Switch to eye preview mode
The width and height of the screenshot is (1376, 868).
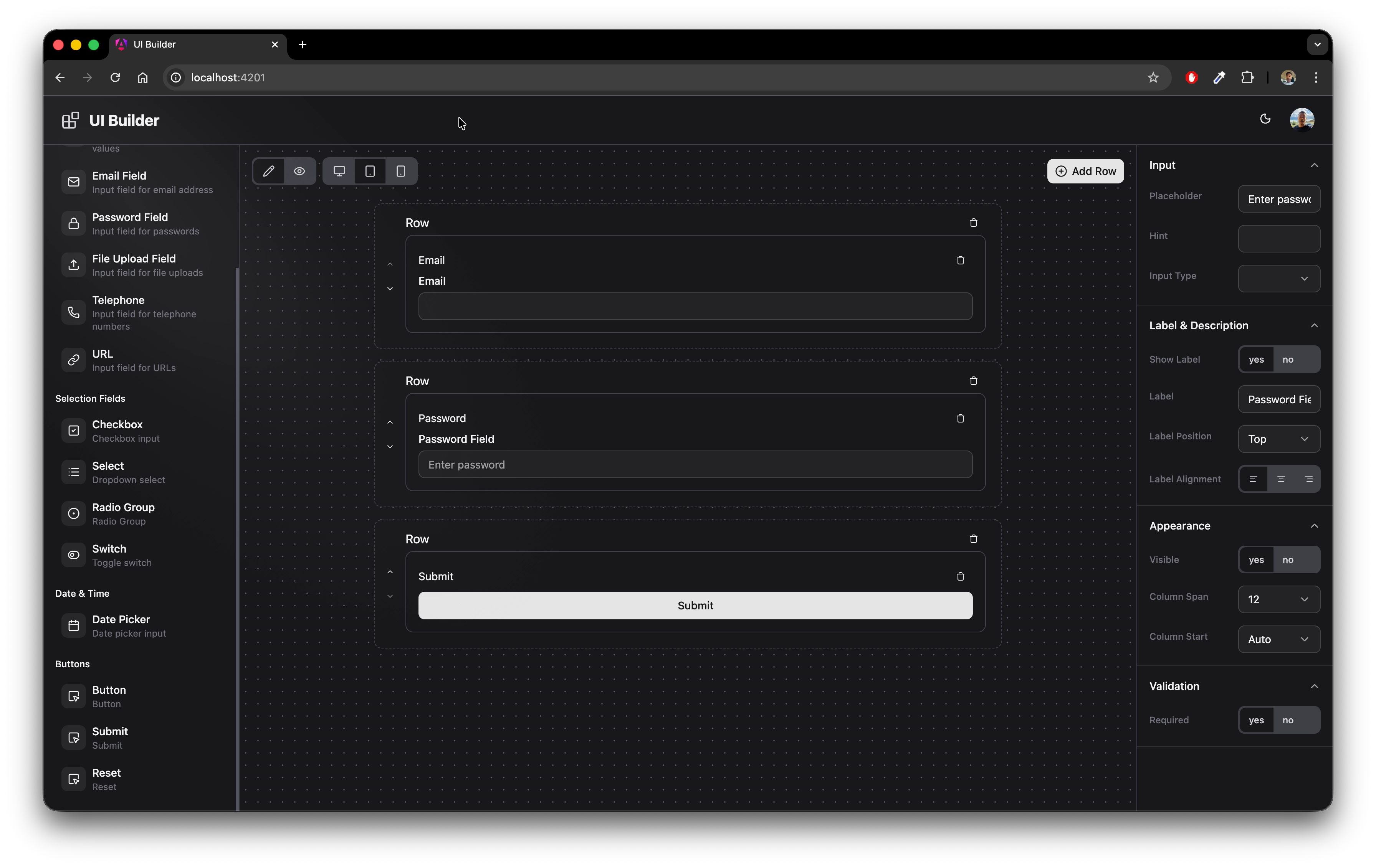click(x=299, y=171)
